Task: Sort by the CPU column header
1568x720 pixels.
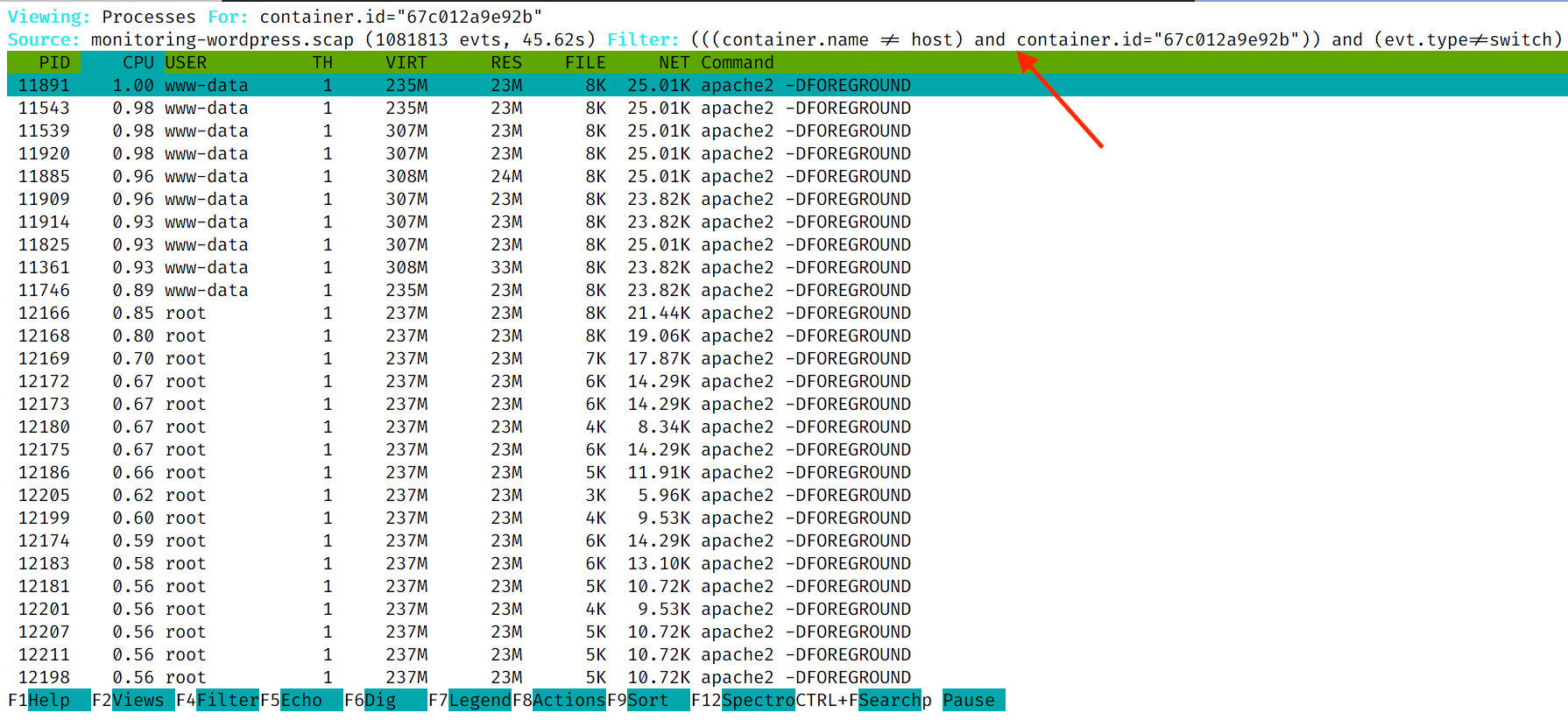Action: tap(138, 62)
